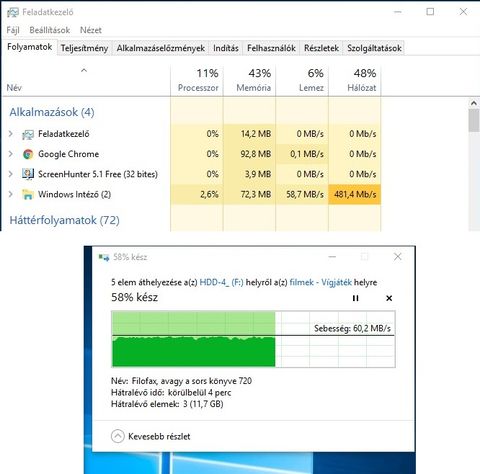Click the Hátralévő idő remaining time line
The image size is (480, 474).
click(x=171, y=393)
